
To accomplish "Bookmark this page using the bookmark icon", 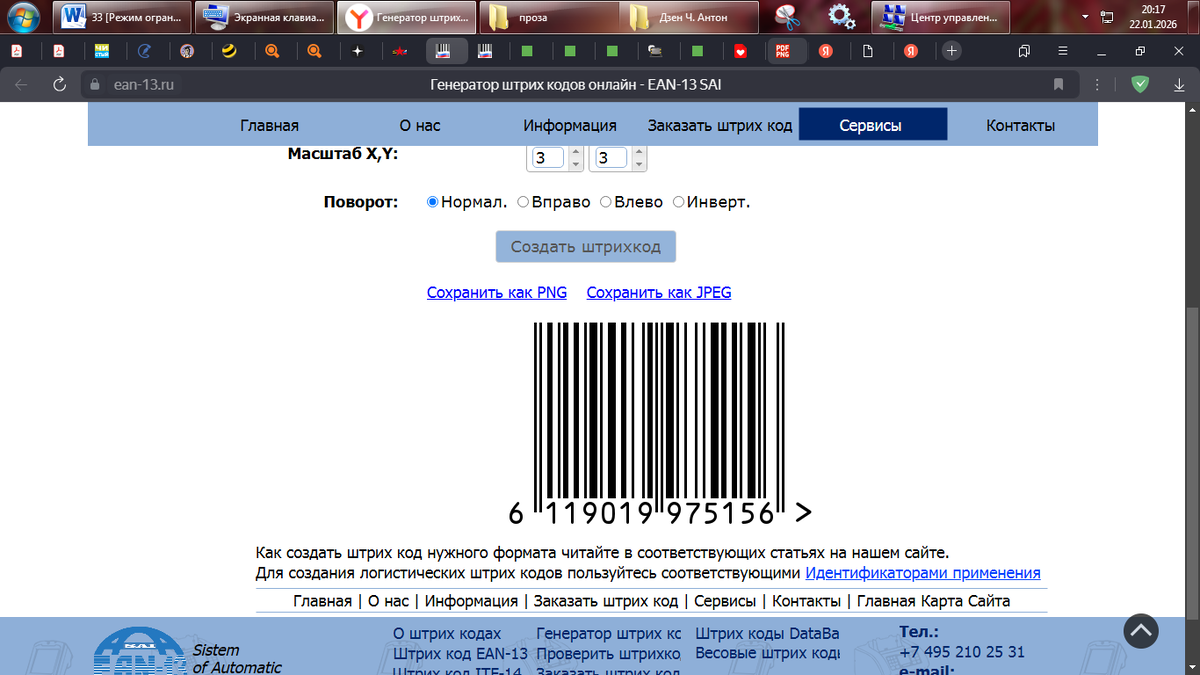I will click(1058, 85).
